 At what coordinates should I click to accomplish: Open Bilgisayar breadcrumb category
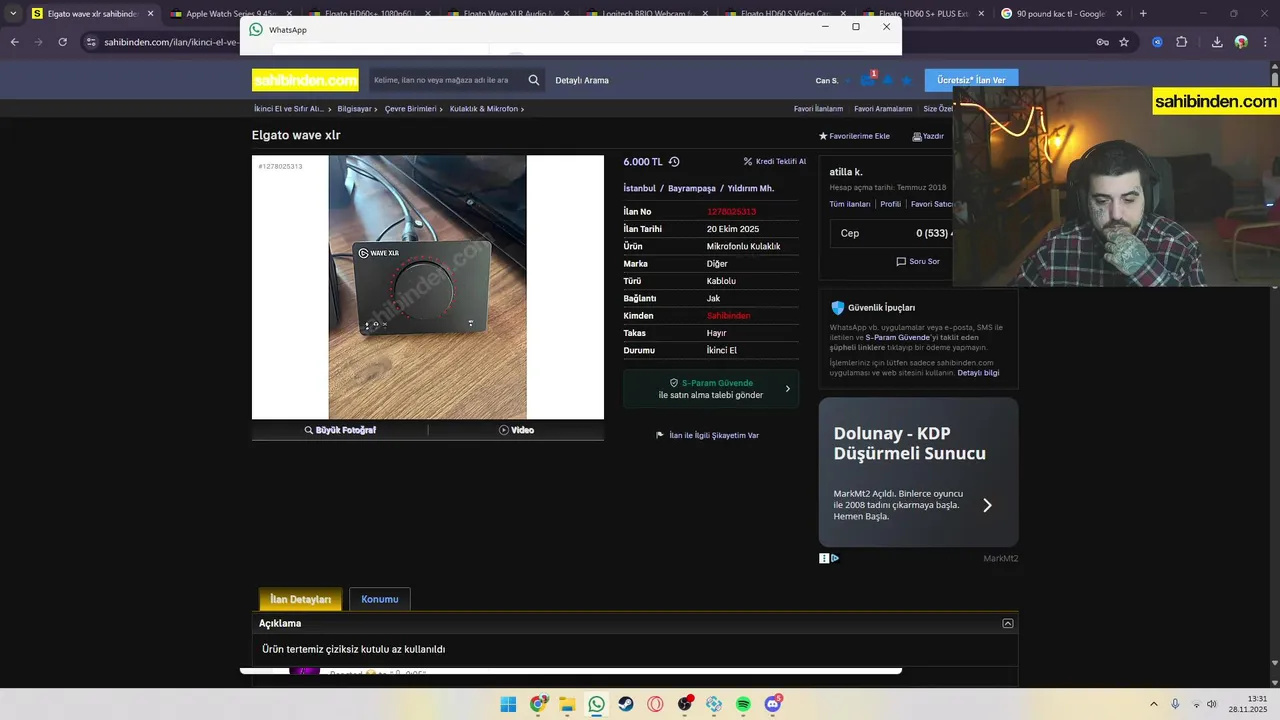click(354, 108)
